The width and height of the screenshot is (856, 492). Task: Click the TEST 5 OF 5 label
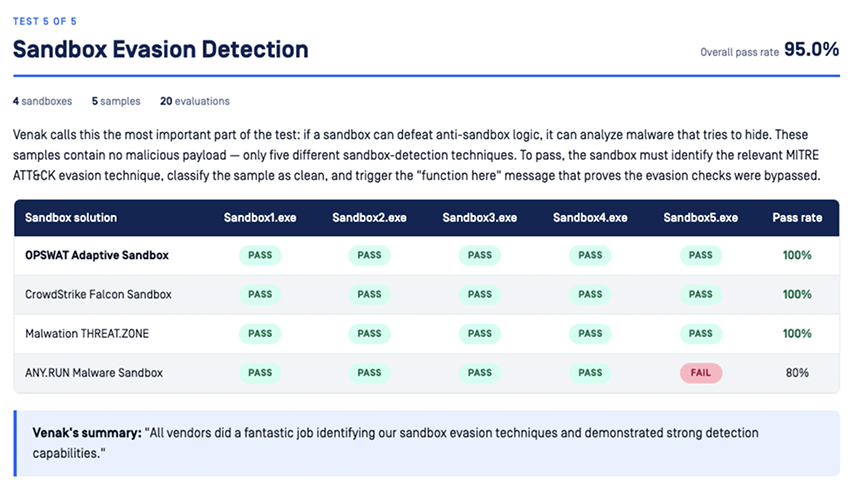pyautogui.click(x=45, y=21)
